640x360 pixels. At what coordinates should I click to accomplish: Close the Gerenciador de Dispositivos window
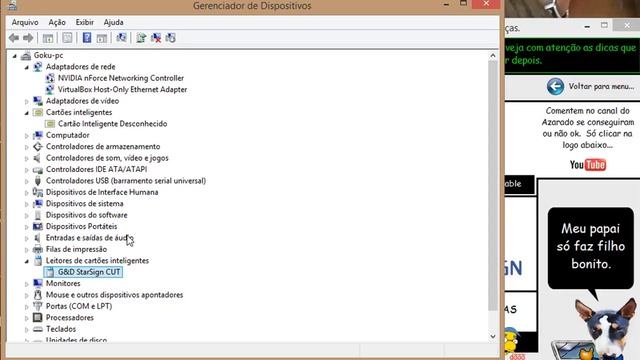coord(486,4)
